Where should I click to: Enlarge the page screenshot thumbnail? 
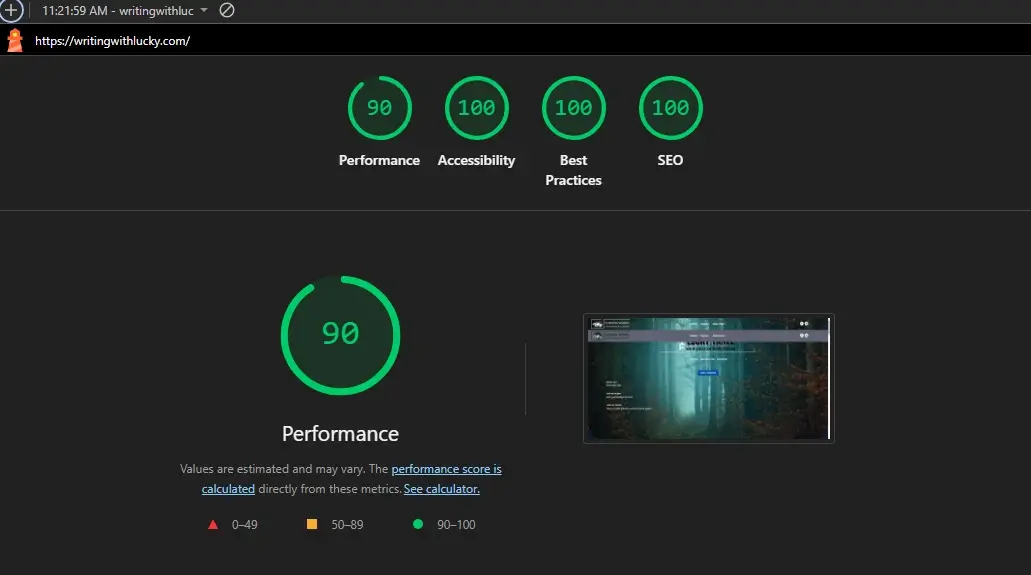[x=708, y=378]
